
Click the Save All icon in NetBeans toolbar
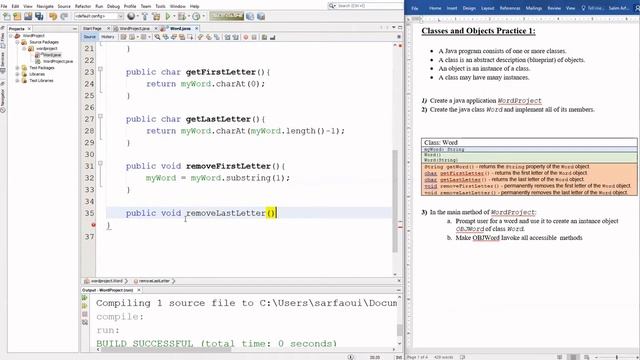(39, 16)
